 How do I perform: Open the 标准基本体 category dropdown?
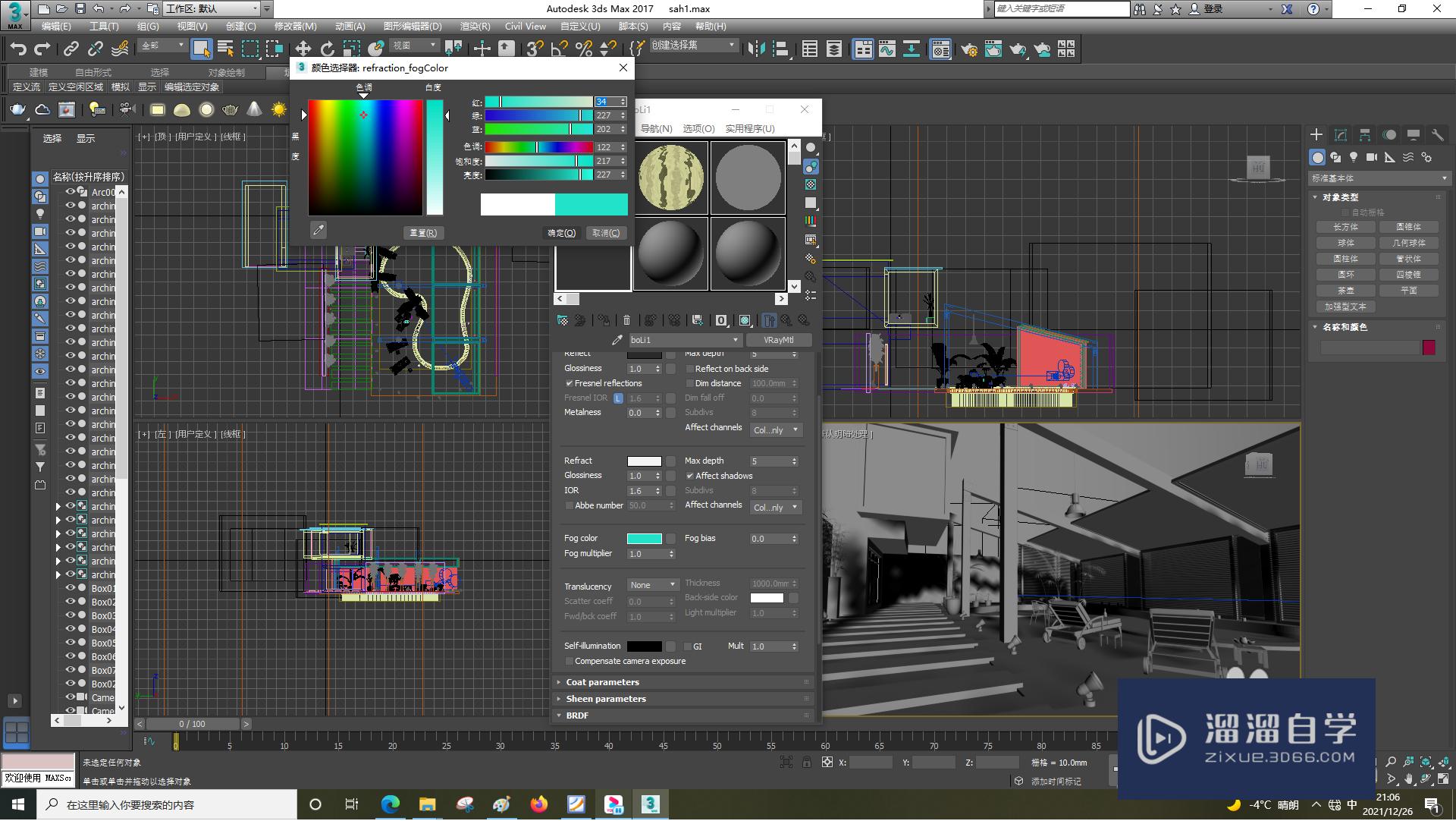(1379, 178)
